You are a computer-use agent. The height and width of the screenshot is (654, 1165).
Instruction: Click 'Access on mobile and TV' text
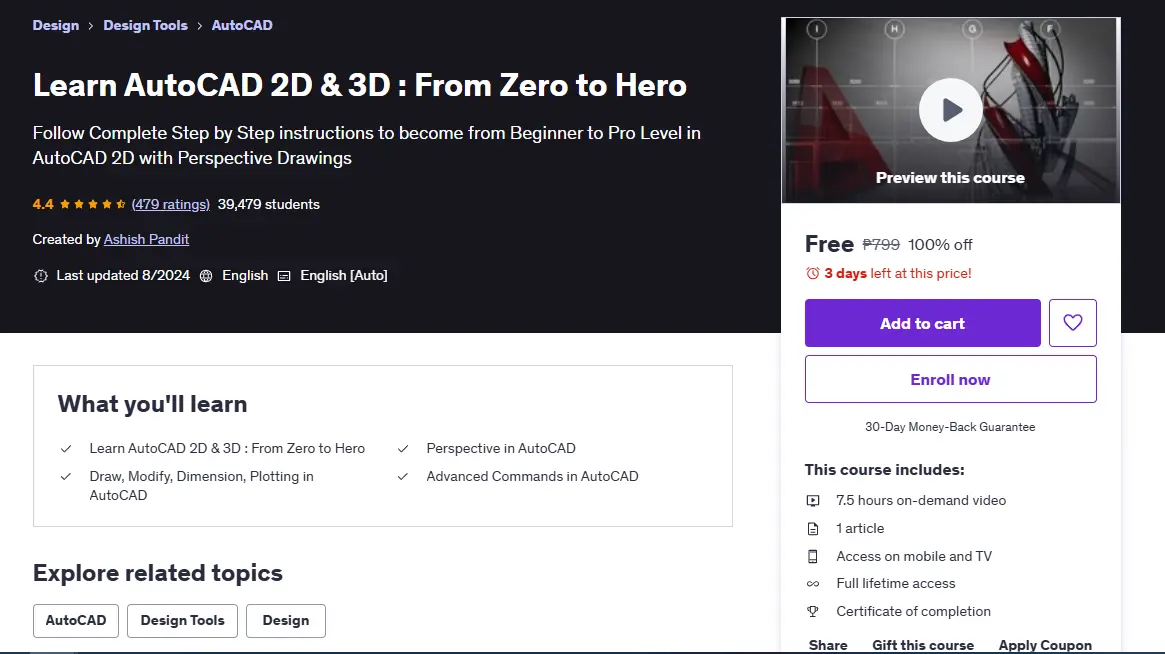(x=914, y=556)
